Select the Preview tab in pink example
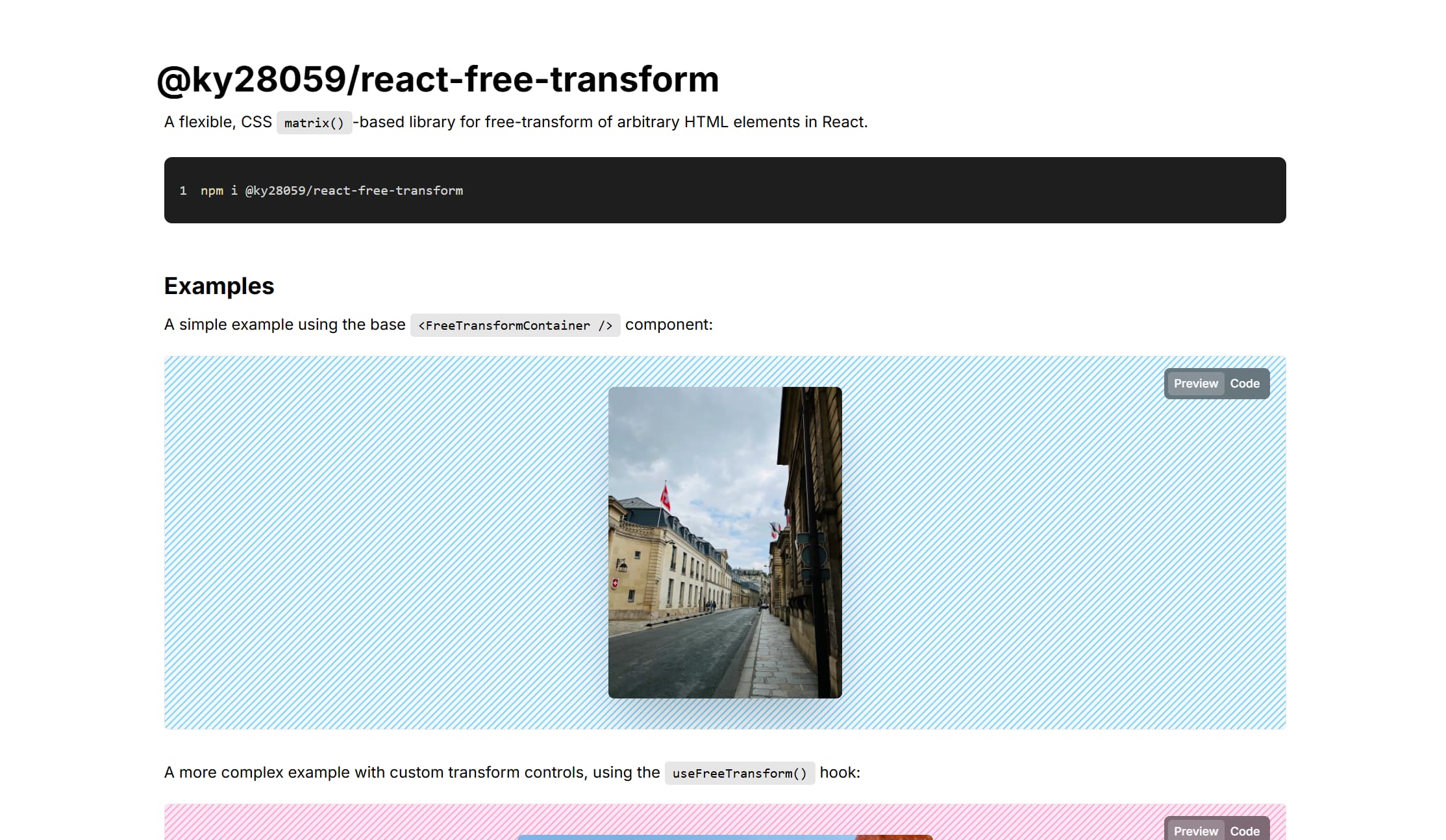 [x=1195, y=831]
